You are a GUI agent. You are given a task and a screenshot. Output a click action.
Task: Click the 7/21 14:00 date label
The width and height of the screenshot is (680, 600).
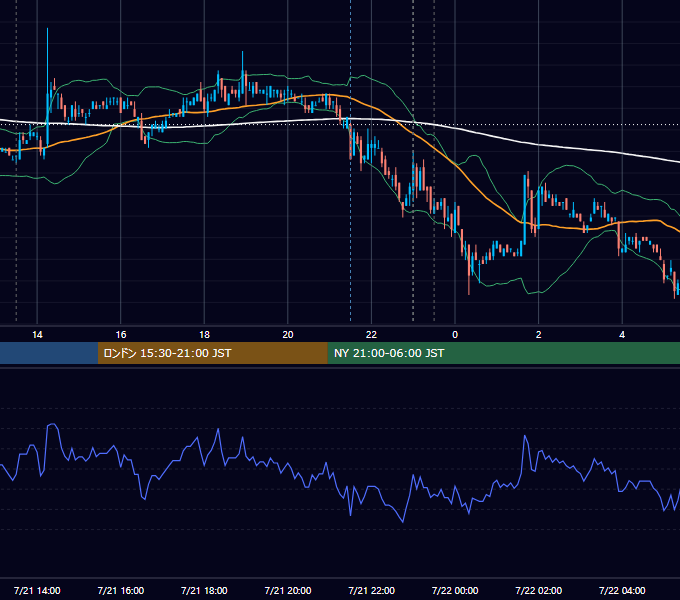37,590
